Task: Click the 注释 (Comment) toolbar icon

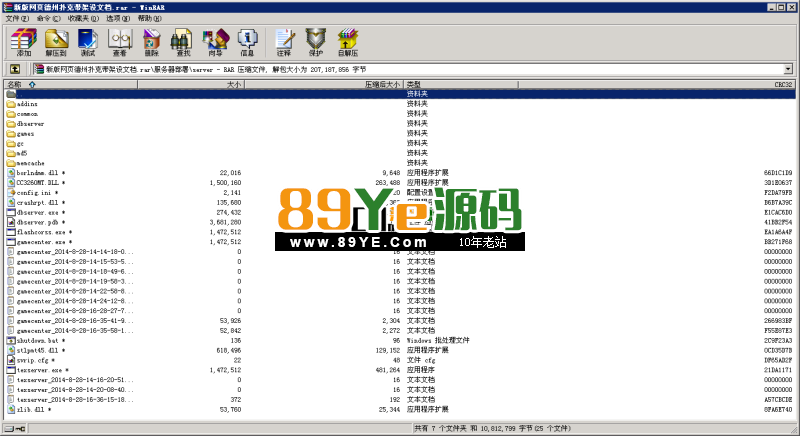Action: point(284,42)
